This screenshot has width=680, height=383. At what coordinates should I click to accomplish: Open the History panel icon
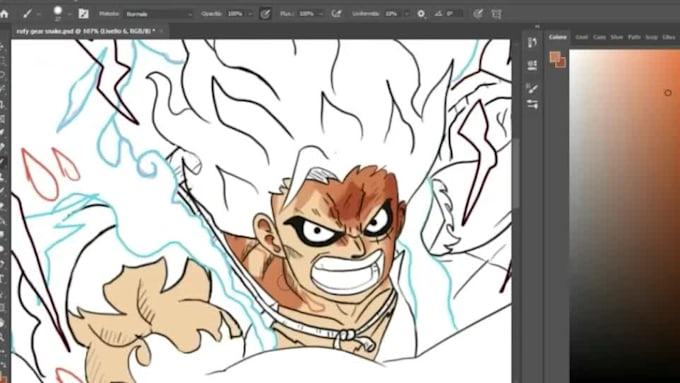click(533, 43)
